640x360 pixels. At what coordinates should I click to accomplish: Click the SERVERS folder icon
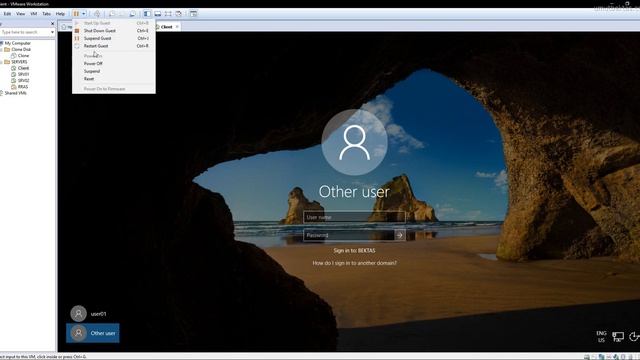tap(7, 62)
